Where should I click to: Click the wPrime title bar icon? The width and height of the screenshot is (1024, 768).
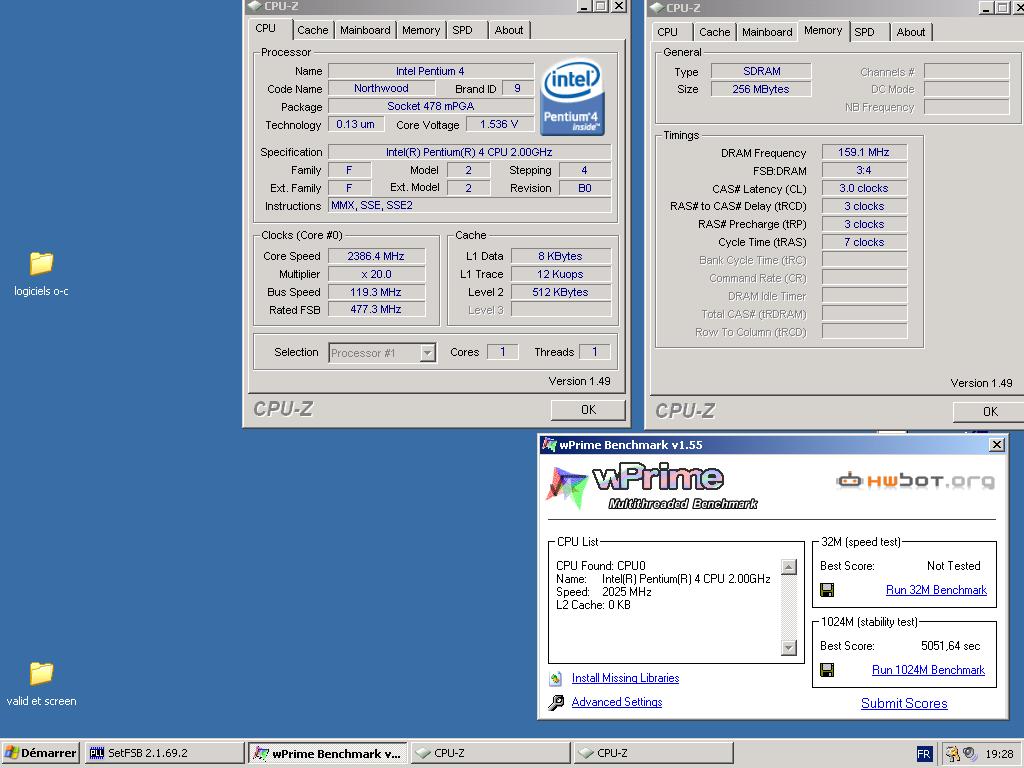coord(549,445)
